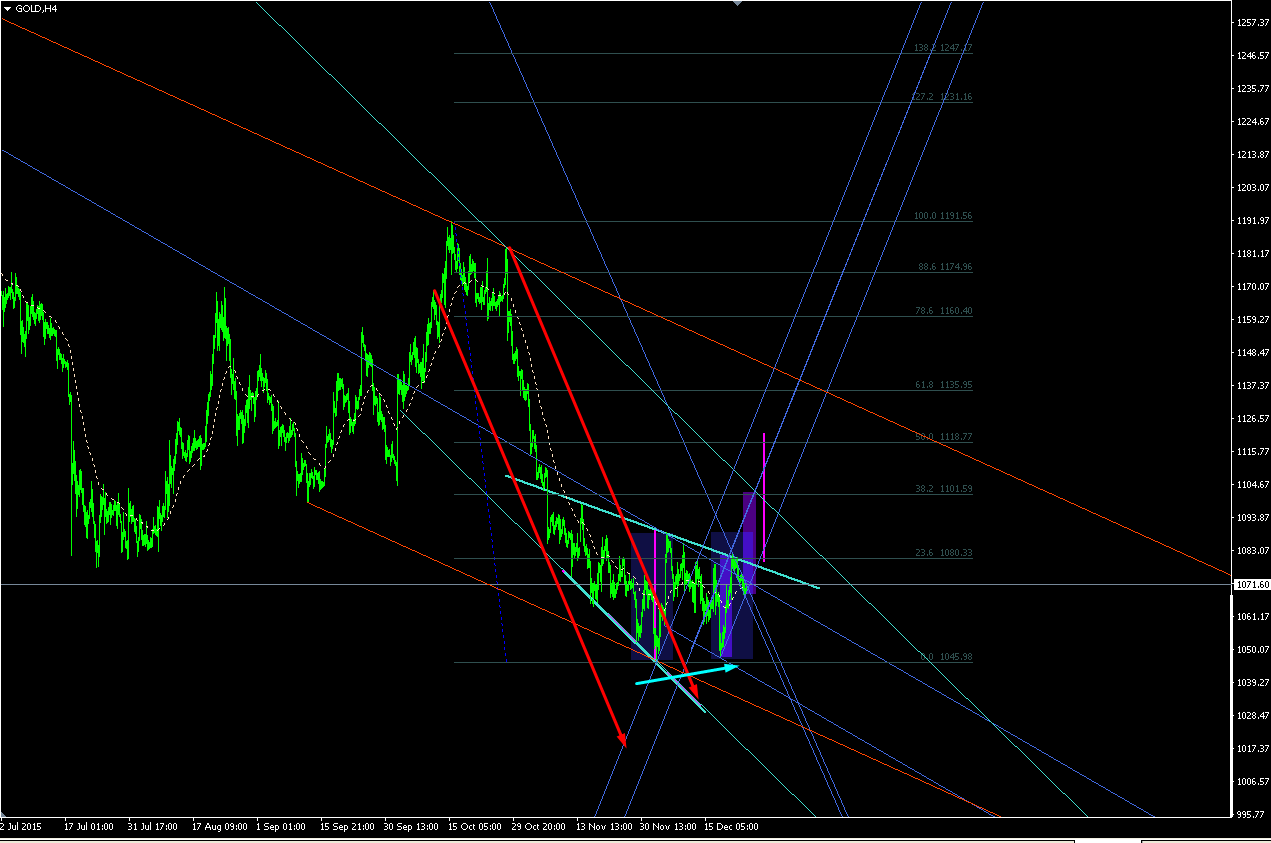Click time axis label 15 Oct 05:00
This screenshot has width=1271, height=843.
[475, 827]
